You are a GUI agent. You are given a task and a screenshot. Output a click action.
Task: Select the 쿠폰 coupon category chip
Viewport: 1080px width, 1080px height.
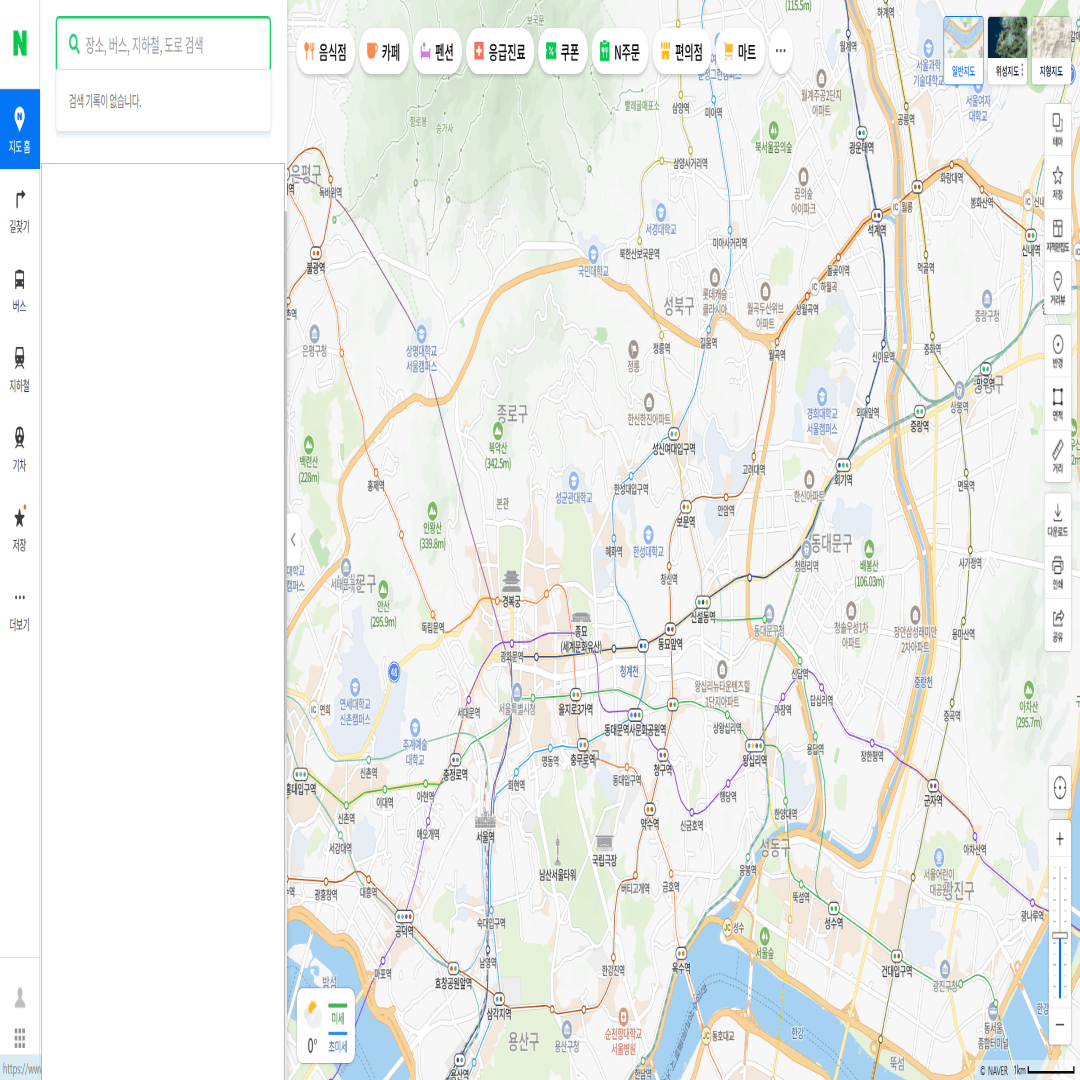click(563, 52)
